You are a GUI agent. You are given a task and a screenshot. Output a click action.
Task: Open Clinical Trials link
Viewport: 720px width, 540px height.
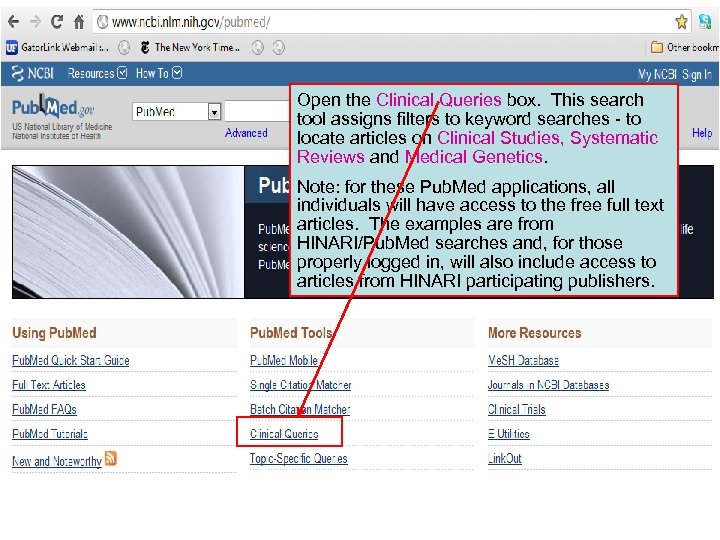517,409
